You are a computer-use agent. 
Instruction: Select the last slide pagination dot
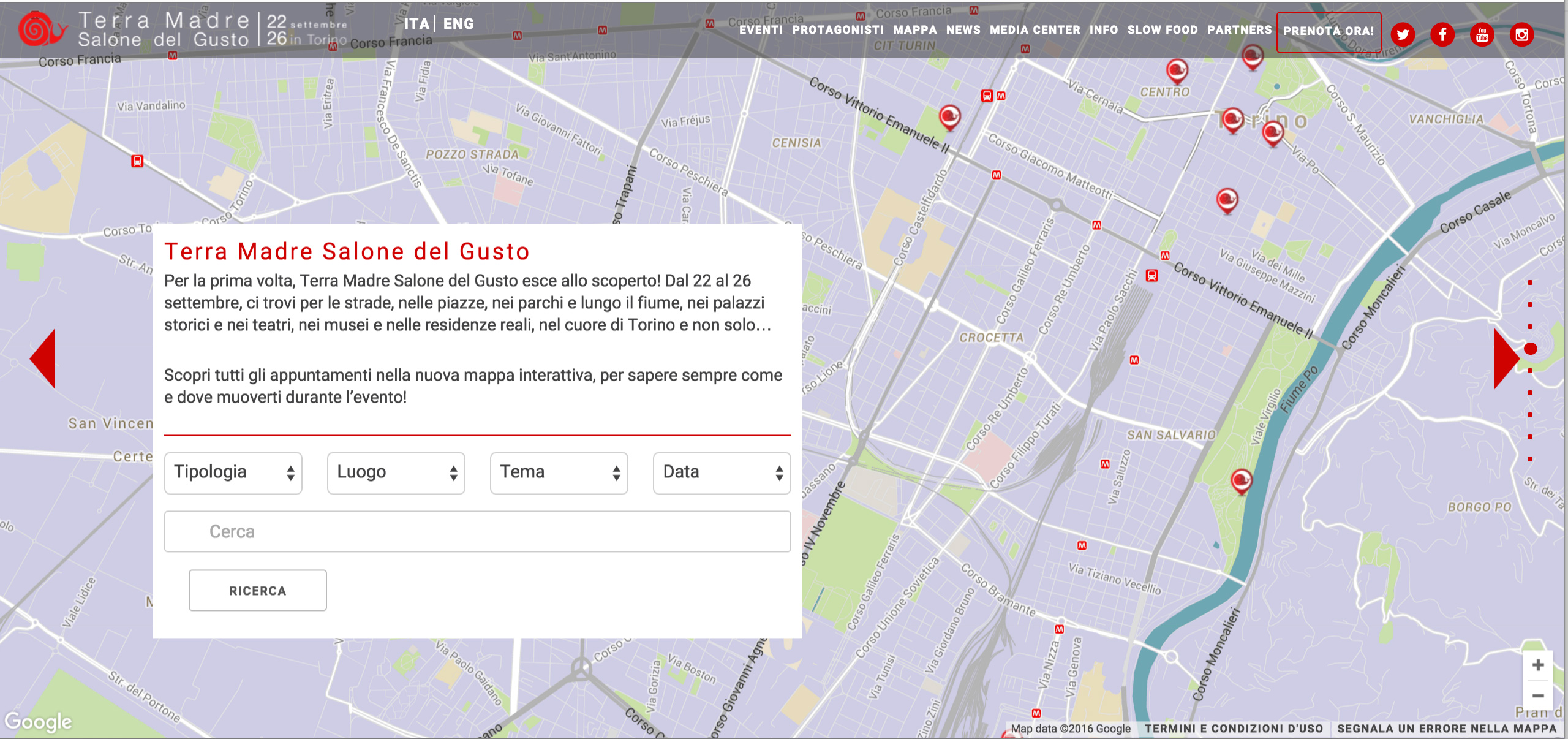[x=1530, y=459]
